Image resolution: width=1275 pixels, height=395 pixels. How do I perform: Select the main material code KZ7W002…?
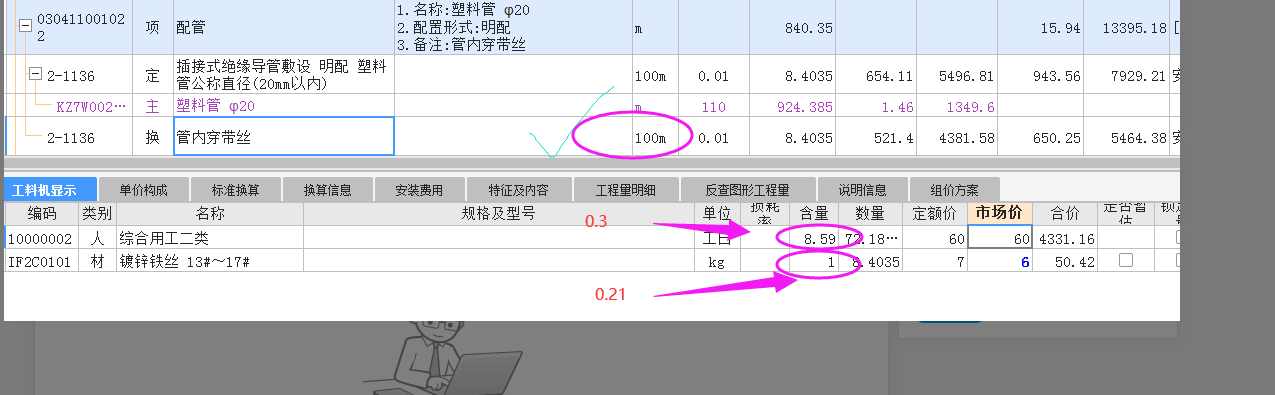92,106
